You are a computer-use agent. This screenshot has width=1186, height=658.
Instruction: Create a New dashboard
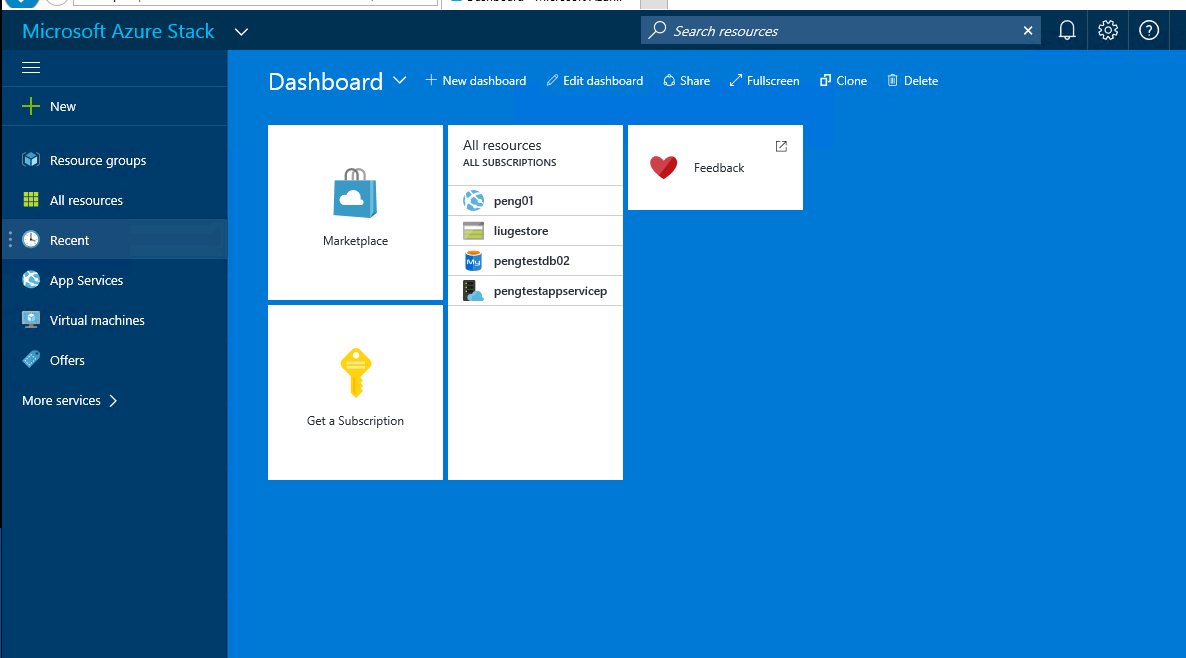476,80
